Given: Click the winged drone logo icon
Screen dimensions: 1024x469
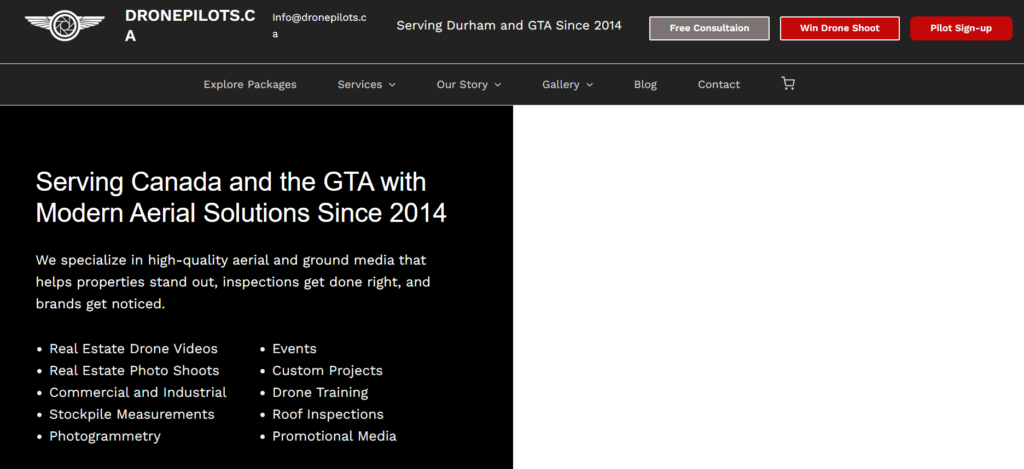Looking at the screenshot, I should point(64,26).
